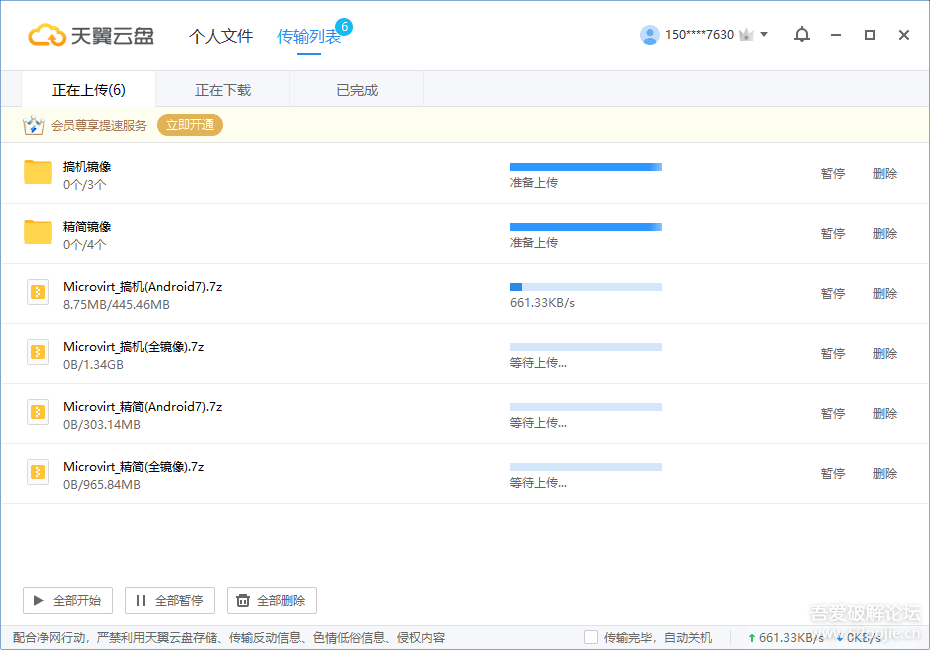The image size is (930, 650).
Task: Open 个人文件 section
Action: (x=221, y=36)
